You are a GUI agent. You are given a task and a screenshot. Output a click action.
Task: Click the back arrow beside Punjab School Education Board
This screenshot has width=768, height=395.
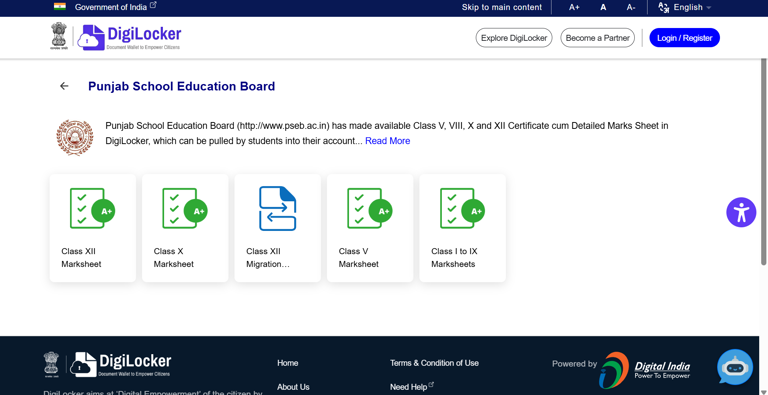pos(64,86)
